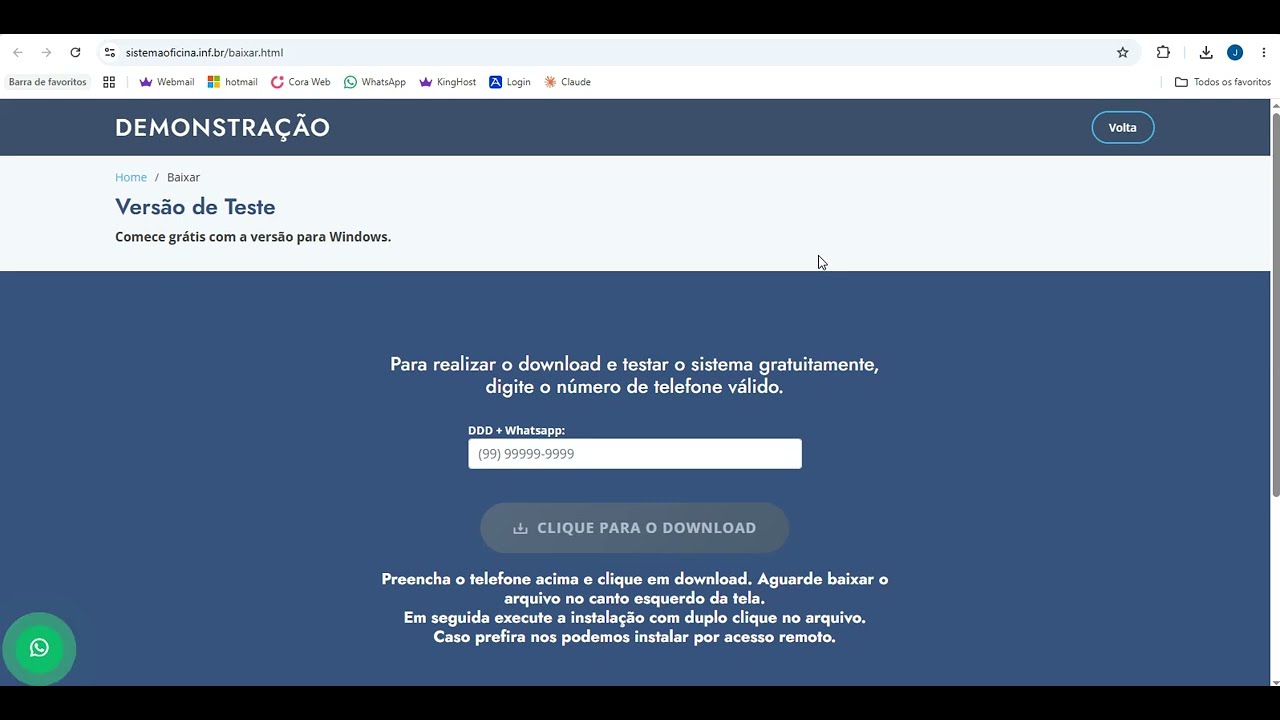Click the Barra de favoritos label
The width and height of the screenshot is (1280, 720).
[48, 82]
